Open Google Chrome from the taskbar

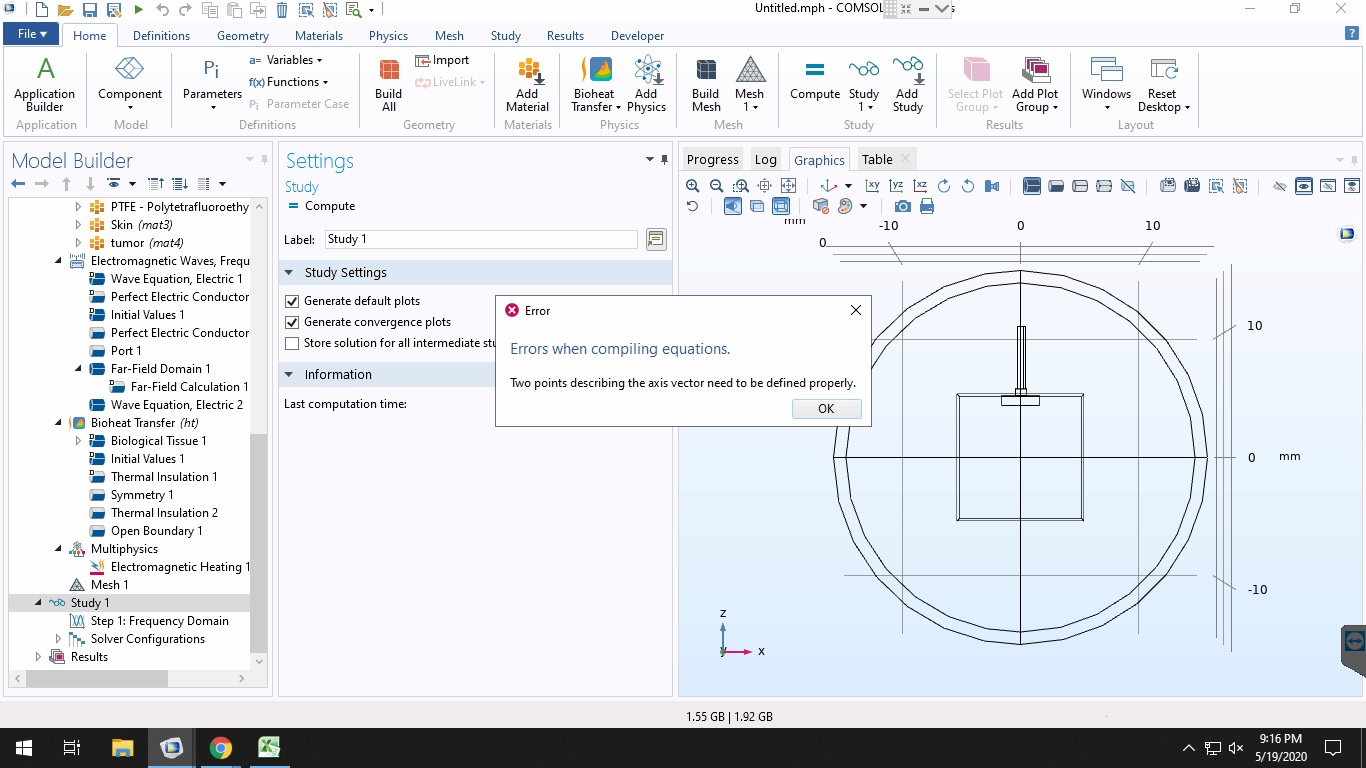(x=221, y=747)
